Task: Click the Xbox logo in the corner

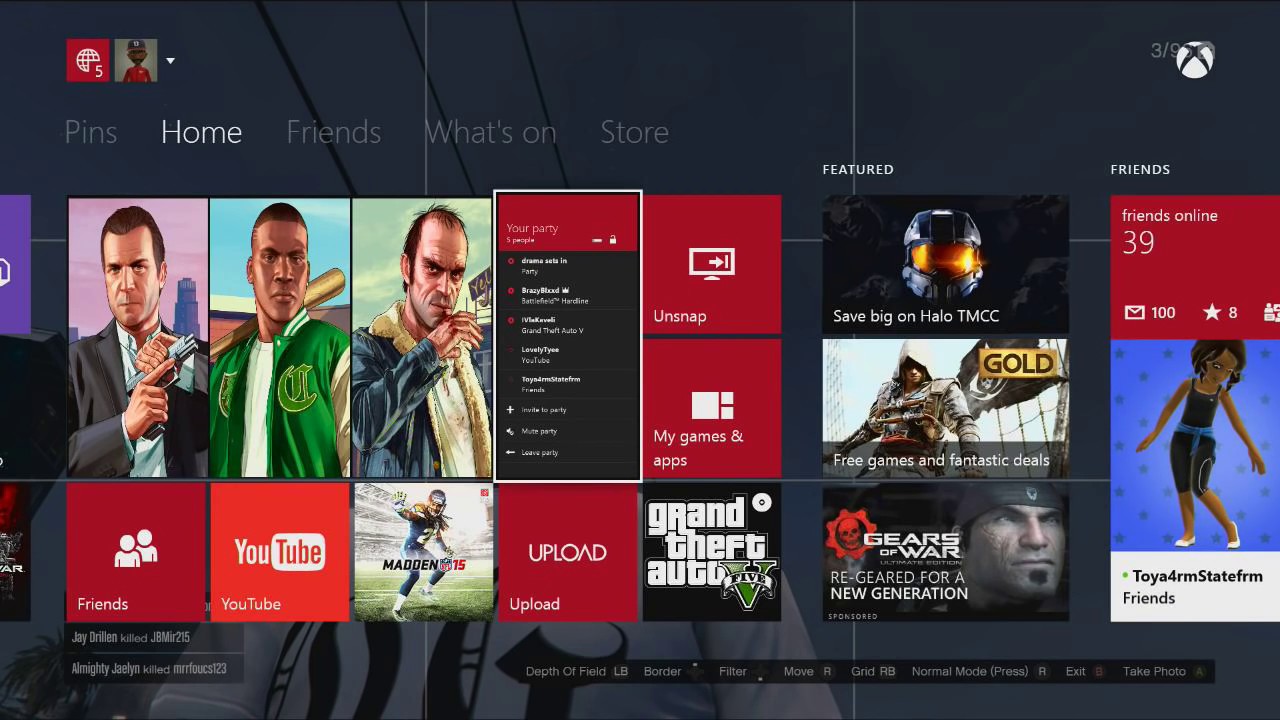Action: 1195,60
